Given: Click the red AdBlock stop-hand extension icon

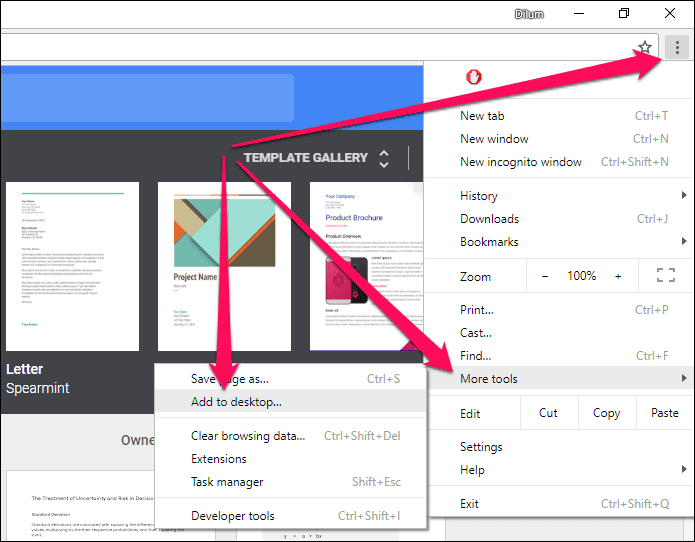Looking at the screenshot, I should click(x=473, y=77).
